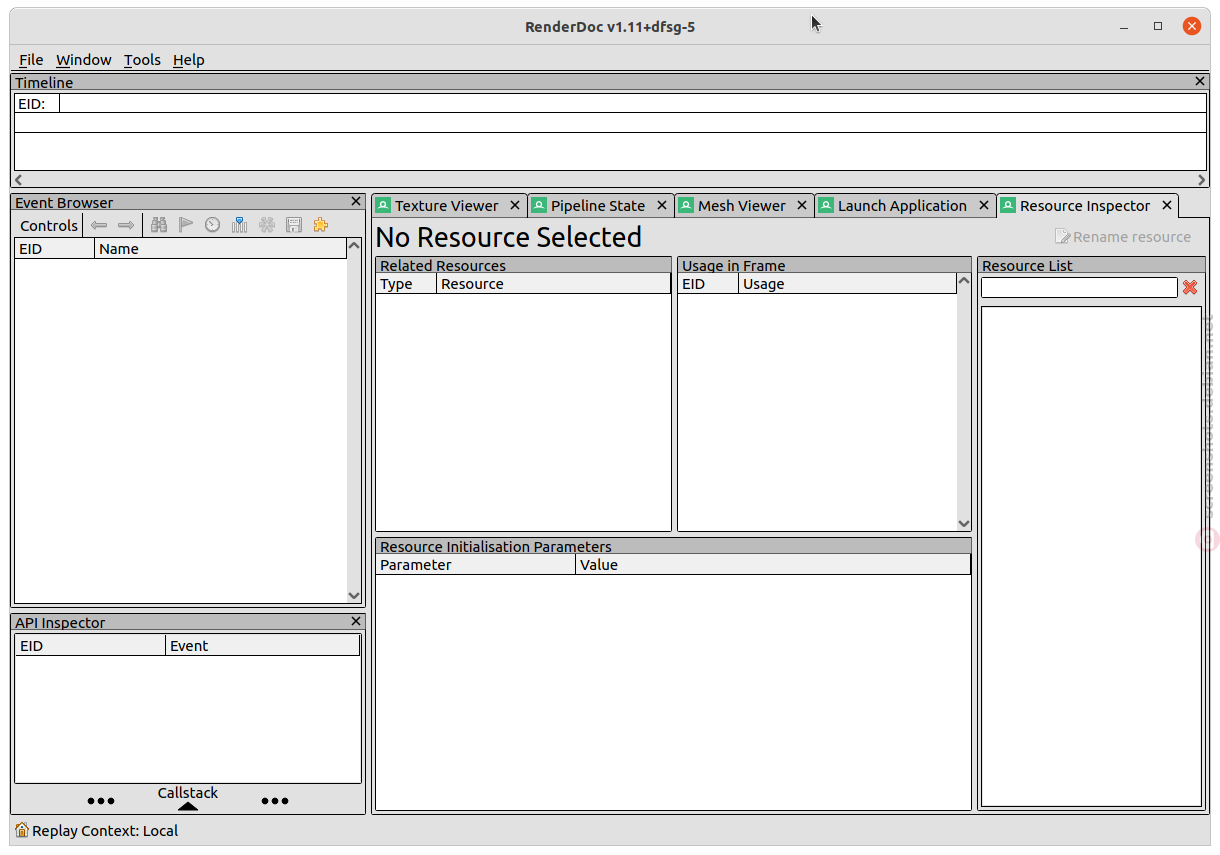Close the Launch Application tab
This screenshot has height=855, width=1220.
(x=984, y=205)
